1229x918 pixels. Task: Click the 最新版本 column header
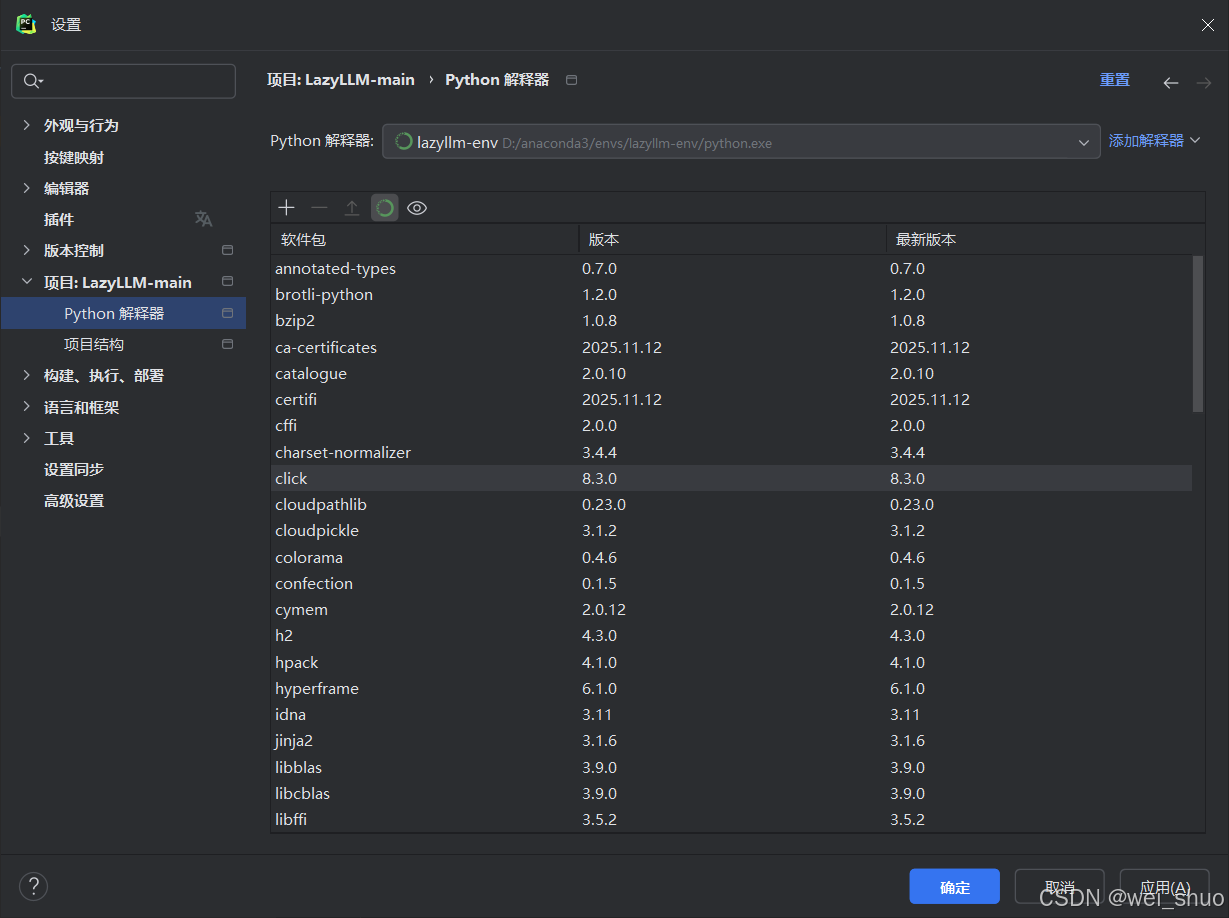[1045, 239]
